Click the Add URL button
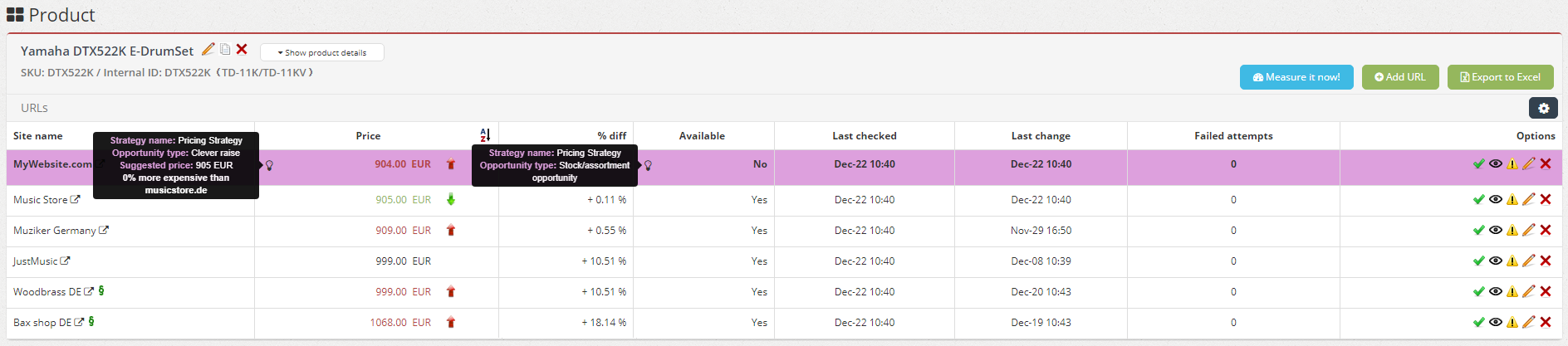The width and height of the screenshot is (1568, 346). click(x=1400, y=77)
